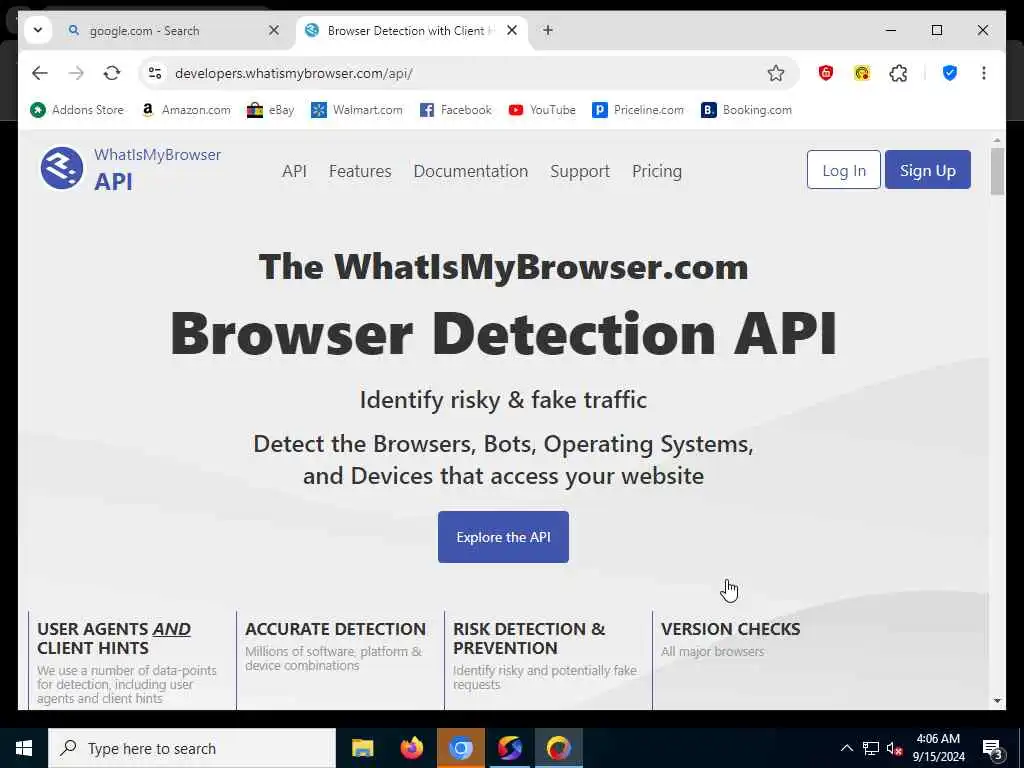Click the Sign Up button
This screenshot has width=1024, height=768.
pos(927,170)
